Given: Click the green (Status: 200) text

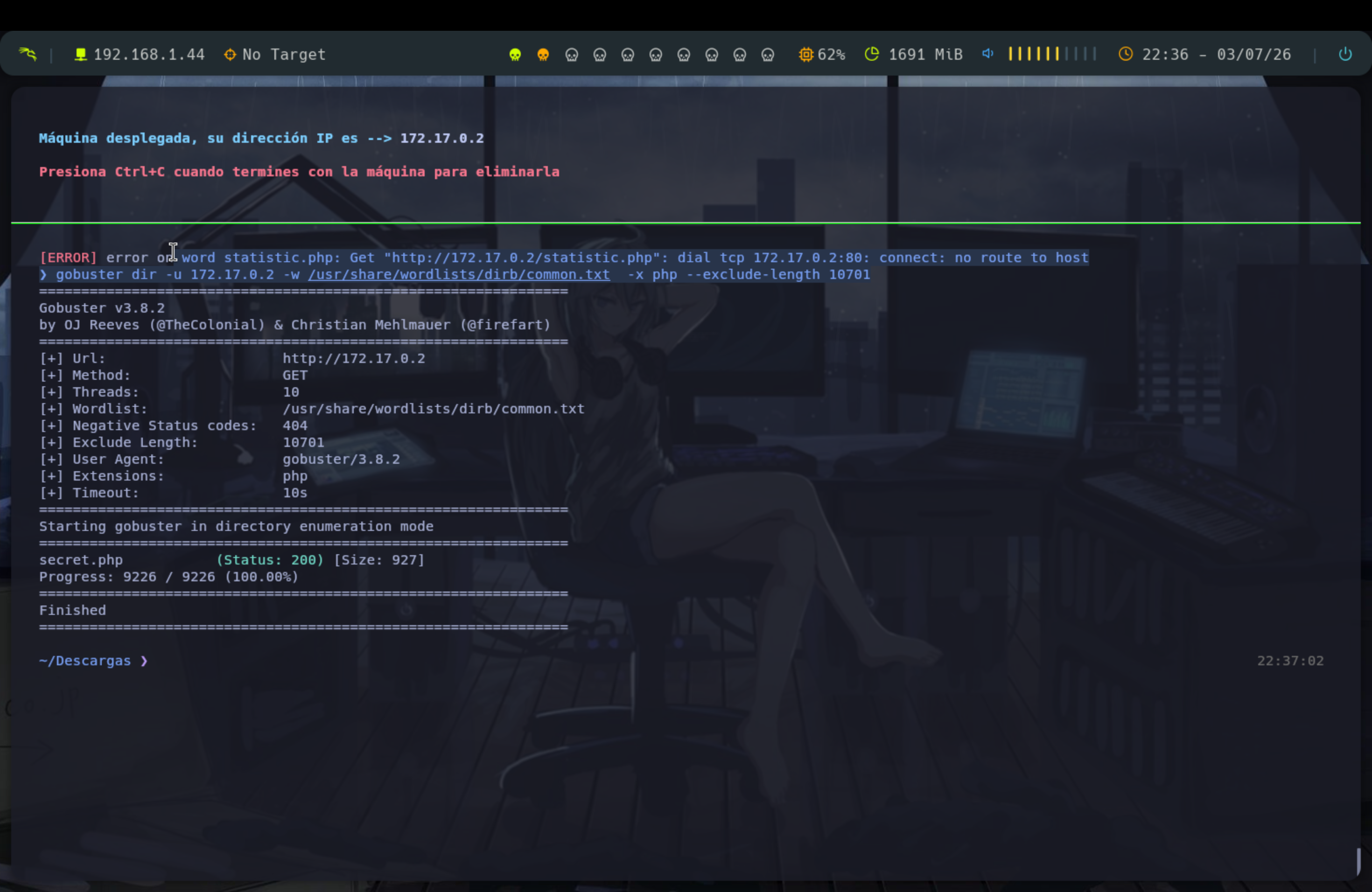Looking at the screenshot, I should pos(270,560).
